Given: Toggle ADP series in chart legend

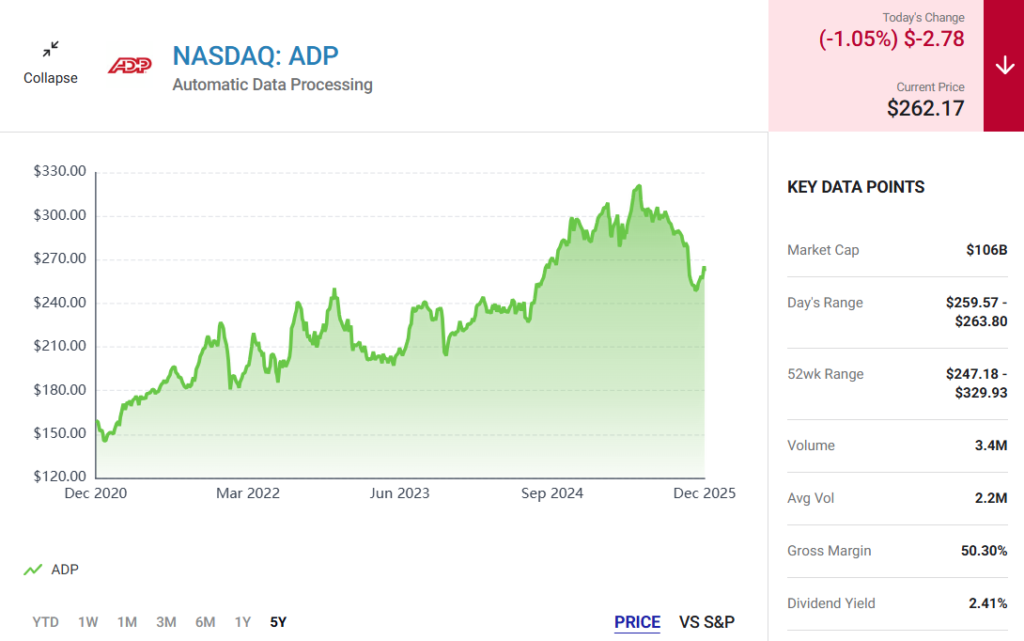Looking at the screenshot, I should click(x=64, y=570).
